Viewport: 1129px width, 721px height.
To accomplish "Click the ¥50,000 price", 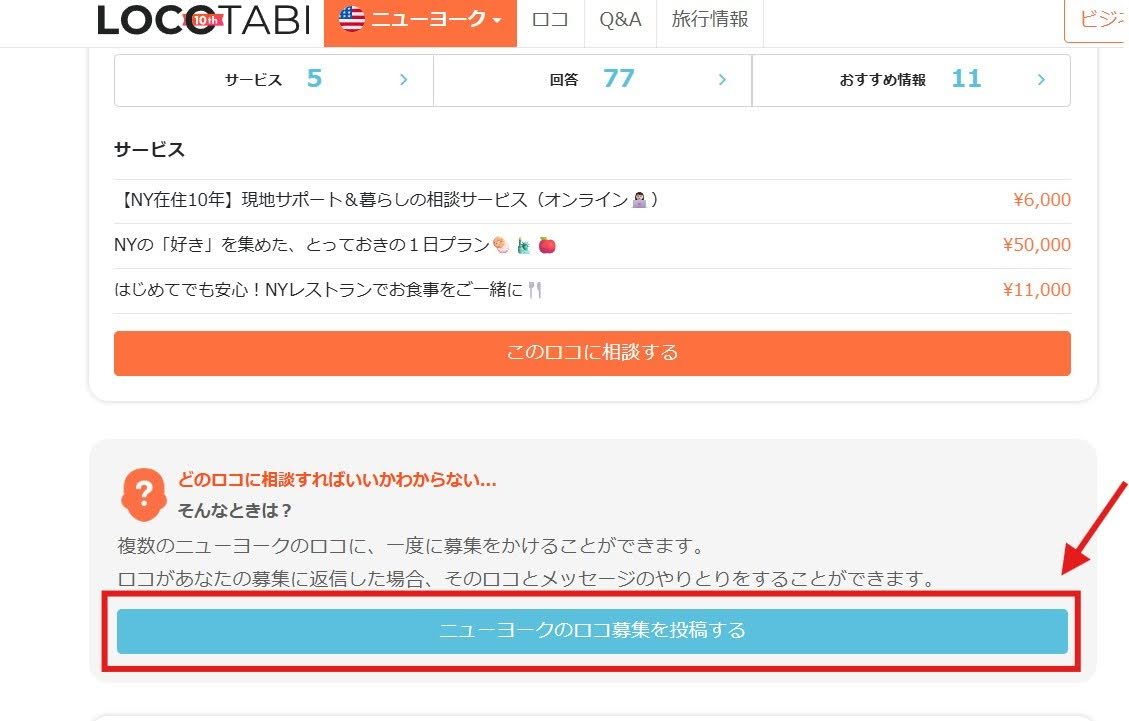I will [1036, 245].
